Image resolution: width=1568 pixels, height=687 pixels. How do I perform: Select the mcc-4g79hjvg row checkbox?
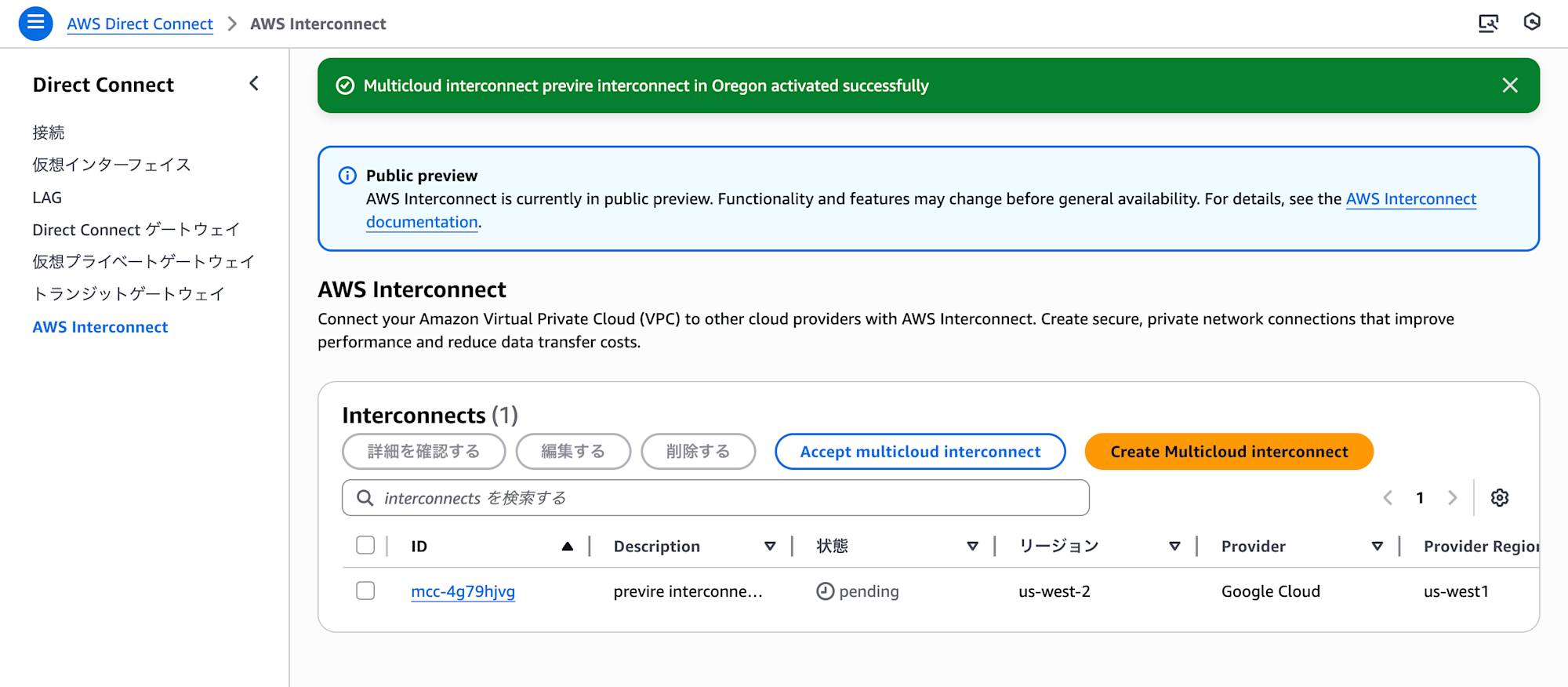pyautogui.click(x=365, y=591)
